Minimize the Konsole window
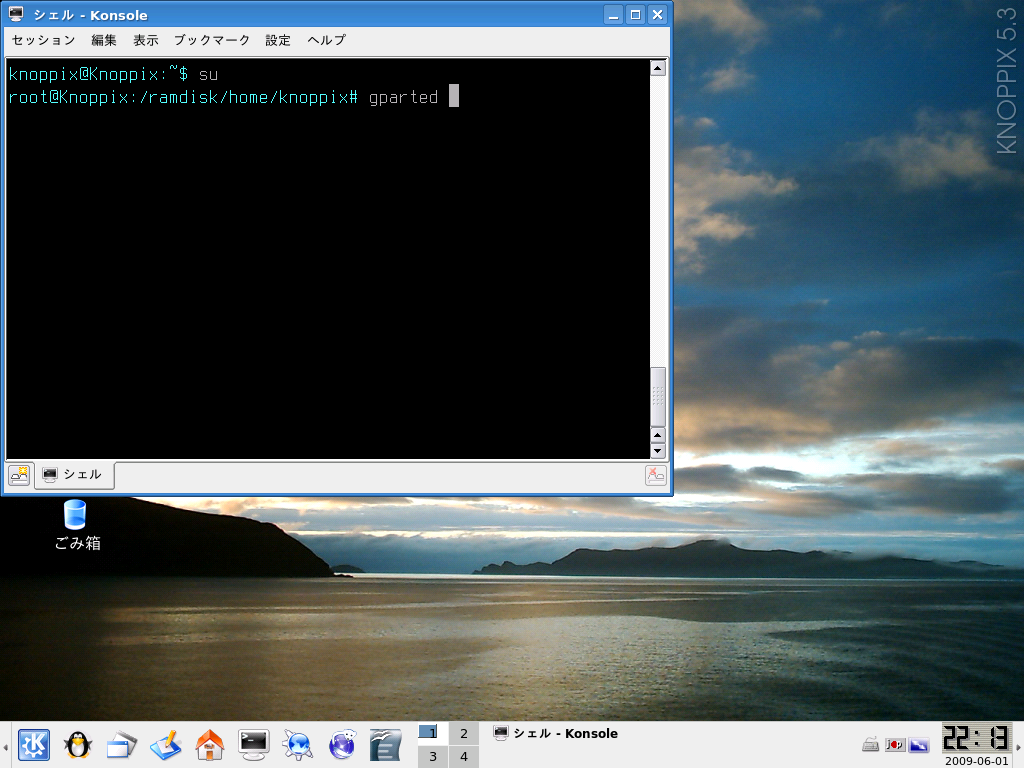This screenshot has height=768, width=1024. pos(613,15)
